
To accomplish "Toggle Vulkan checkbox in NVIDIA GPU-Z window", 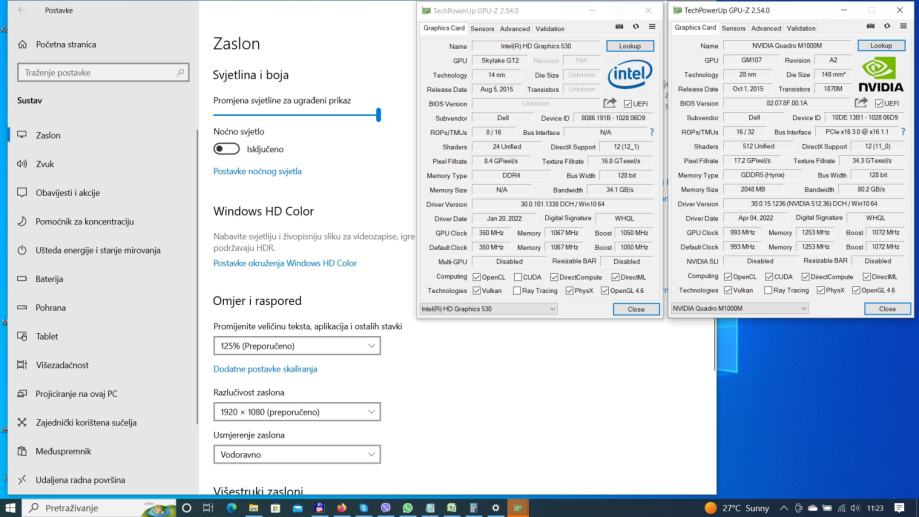I will pyautogui.click(x=728, y=290).
